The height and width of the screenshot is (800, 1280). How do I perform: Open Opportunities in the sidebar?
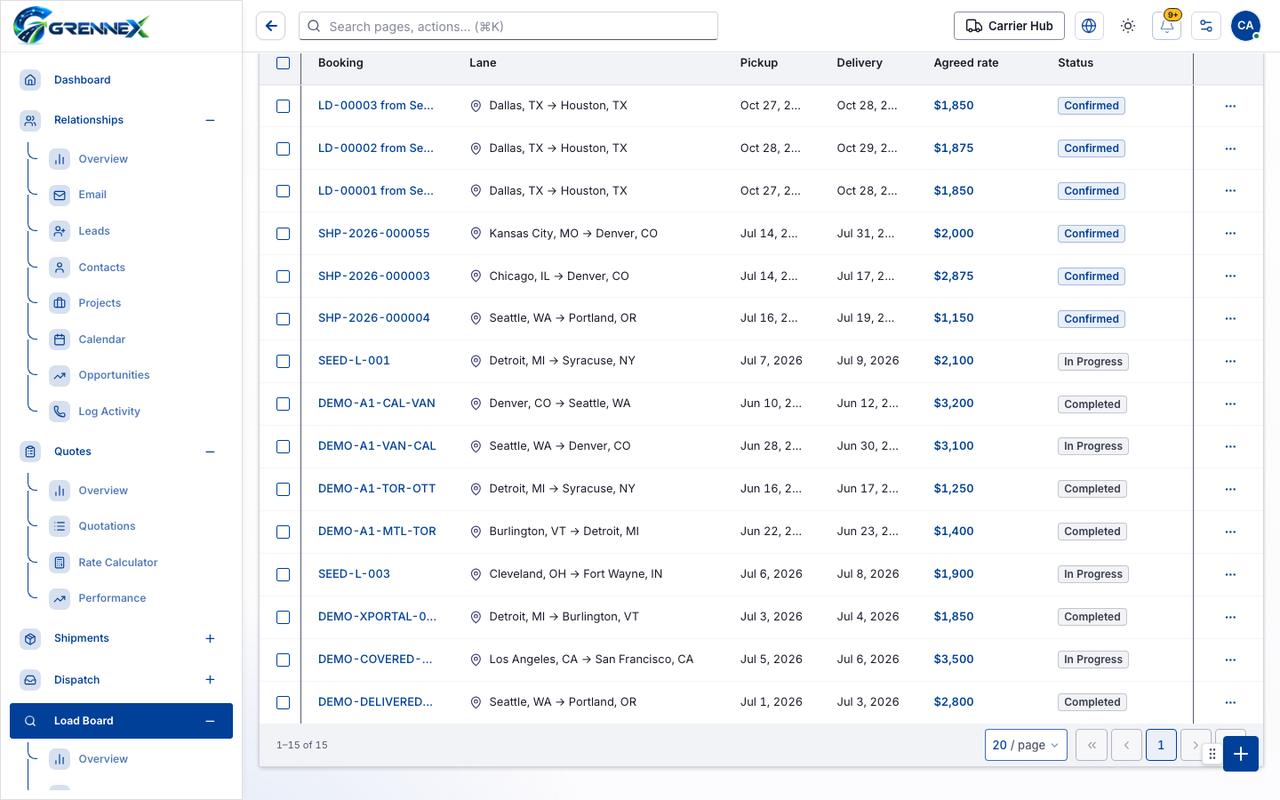[x=114, y=375]
